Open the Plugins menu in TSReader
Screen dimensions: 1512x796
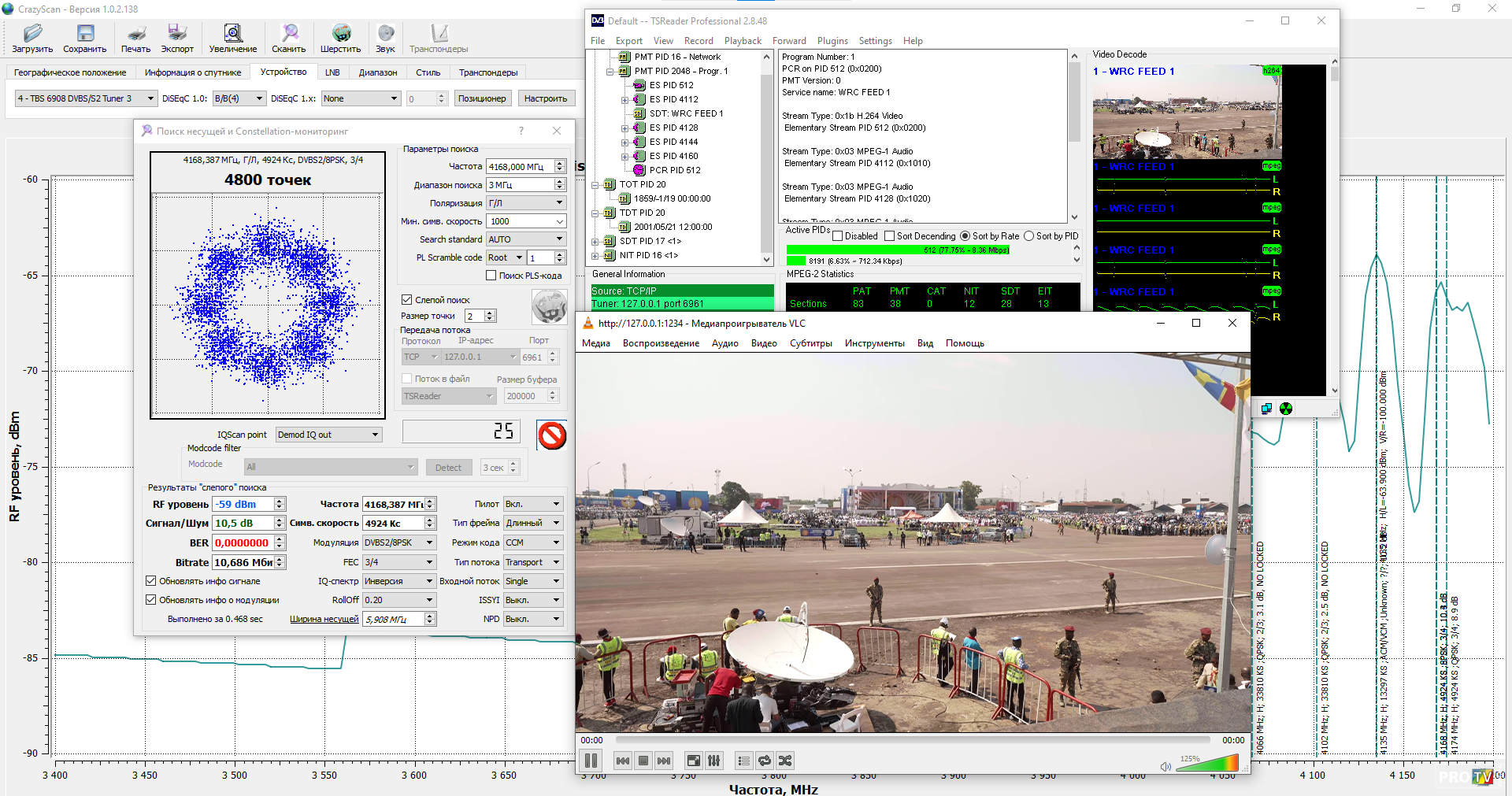832,41
